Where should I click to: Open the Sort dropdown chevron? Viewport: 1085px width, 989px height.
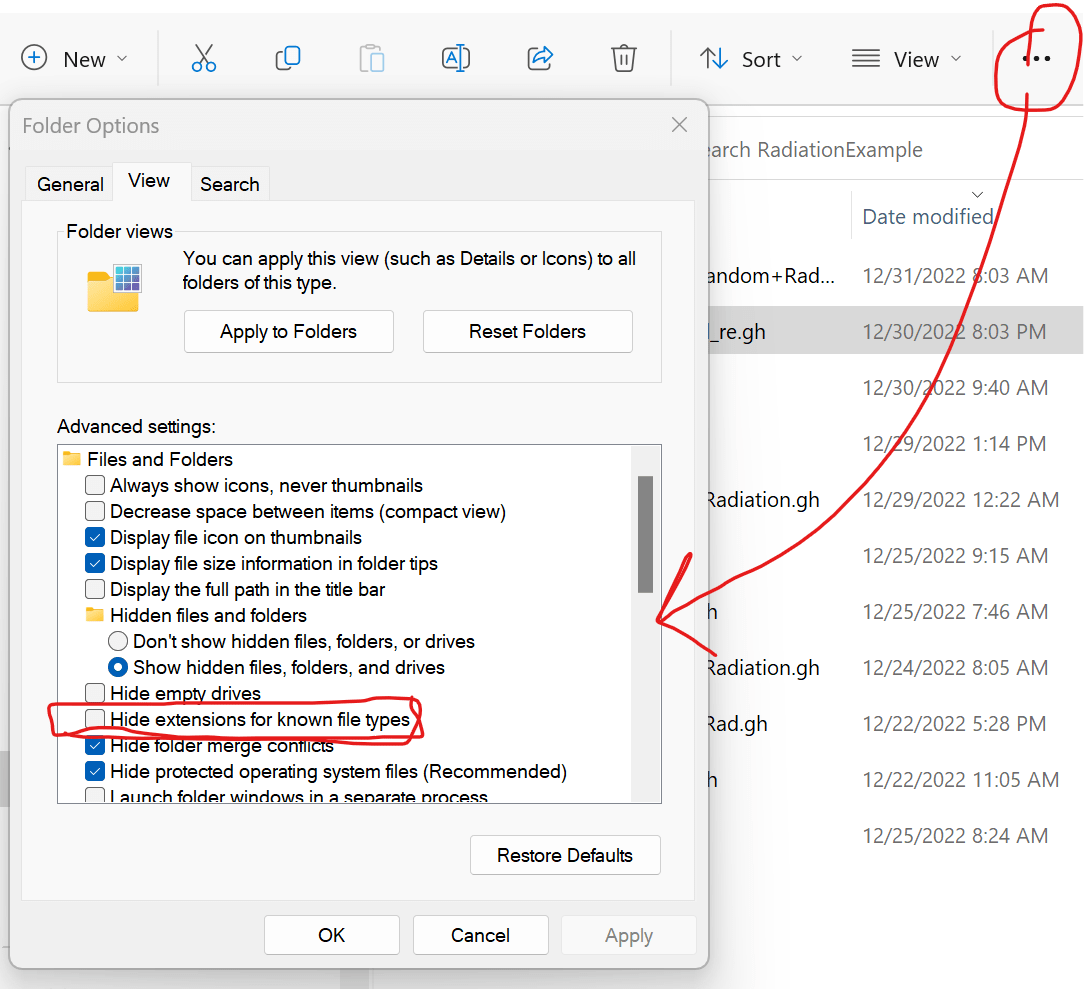797,59
